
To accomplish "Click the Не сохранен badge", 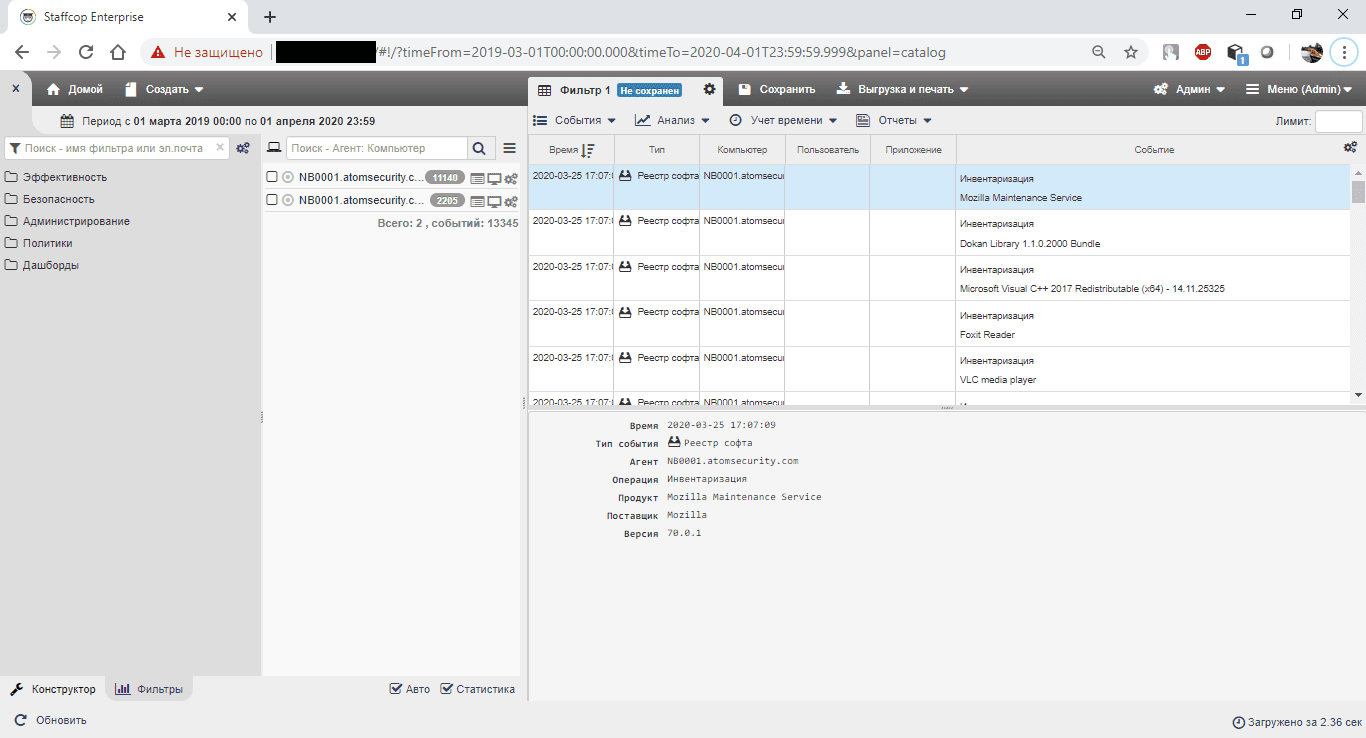I will tap(650, 90).
